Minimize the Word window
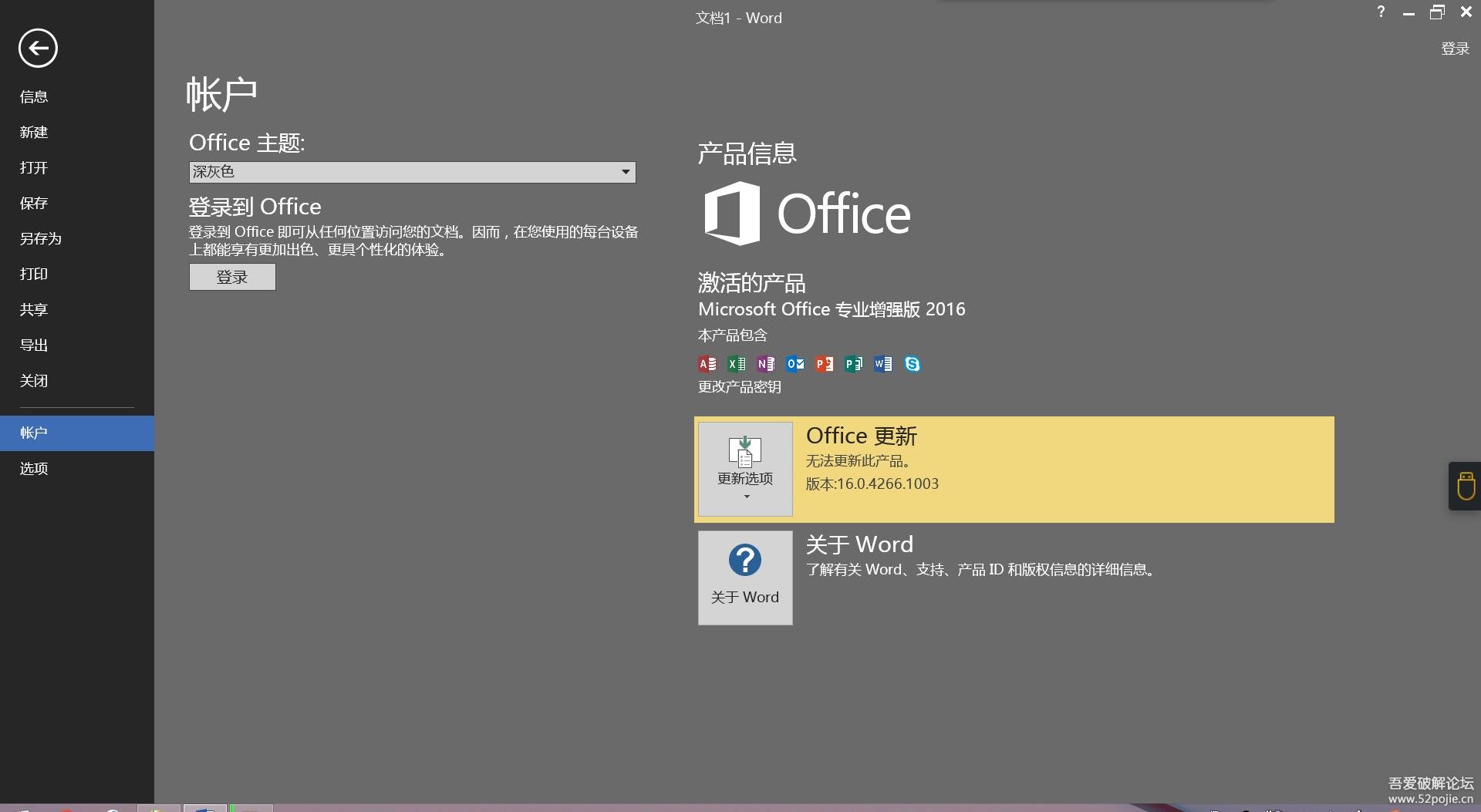1481x812 pixels. [x=1408, y=12]
